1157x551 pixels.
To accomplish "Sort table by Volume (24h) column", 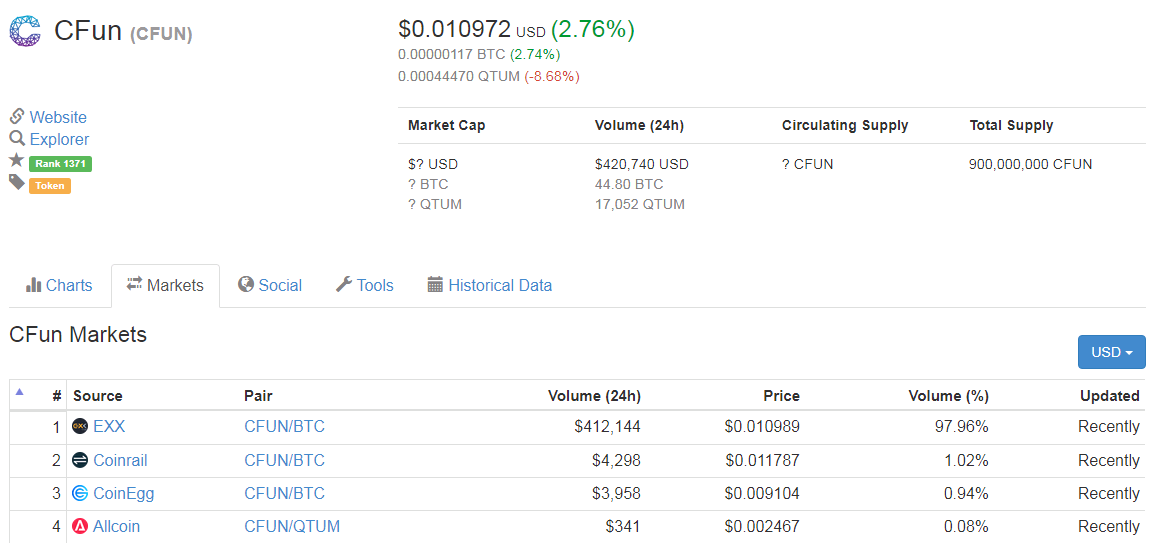I will [x=594, y=395].
